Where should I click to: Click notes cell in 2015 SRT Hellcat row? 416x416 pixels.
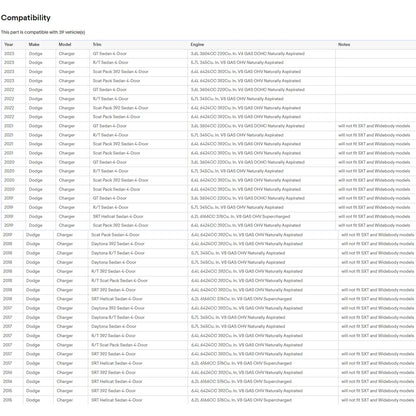click(x=377, y=400)
